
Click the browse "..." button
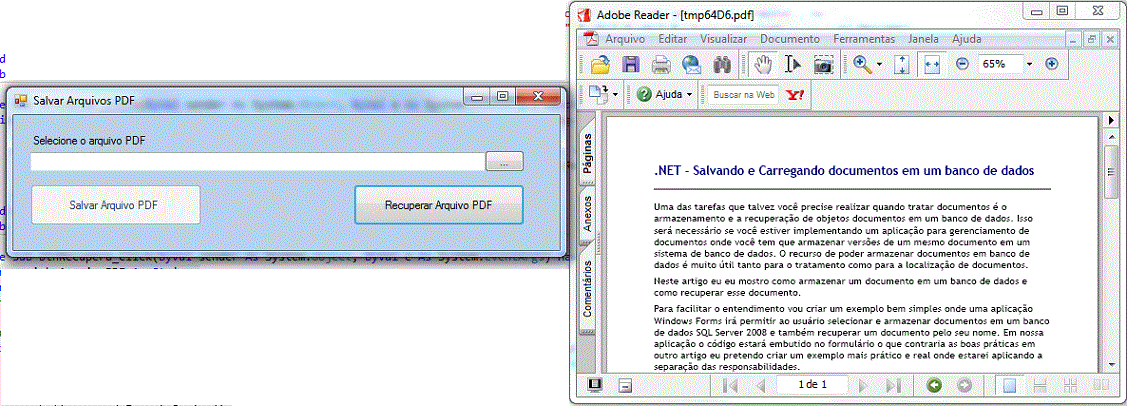pyautogui.click(x=504, y=162)
